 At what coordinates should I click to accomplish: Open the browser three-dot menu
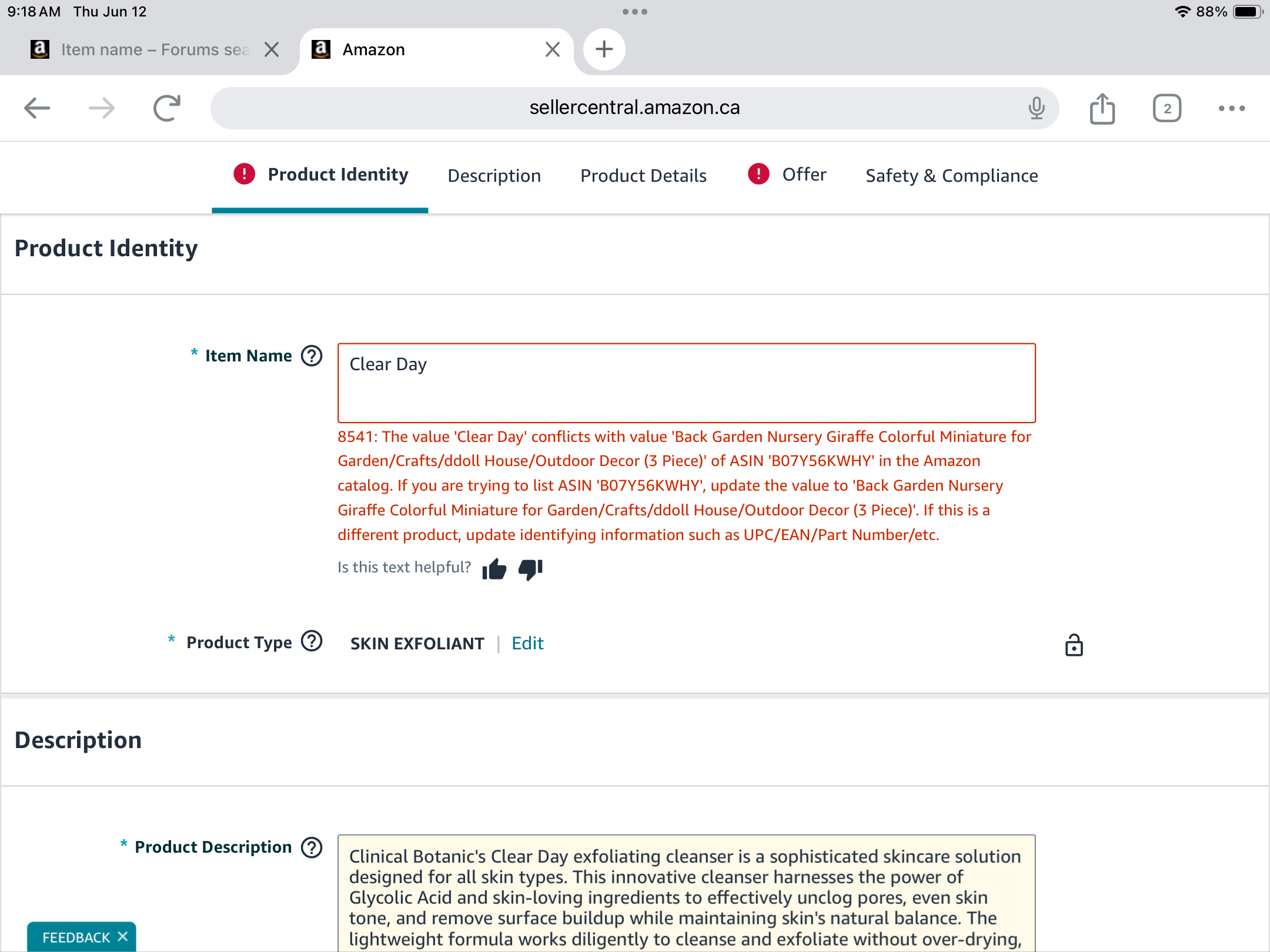click(x=1232, y=108)
